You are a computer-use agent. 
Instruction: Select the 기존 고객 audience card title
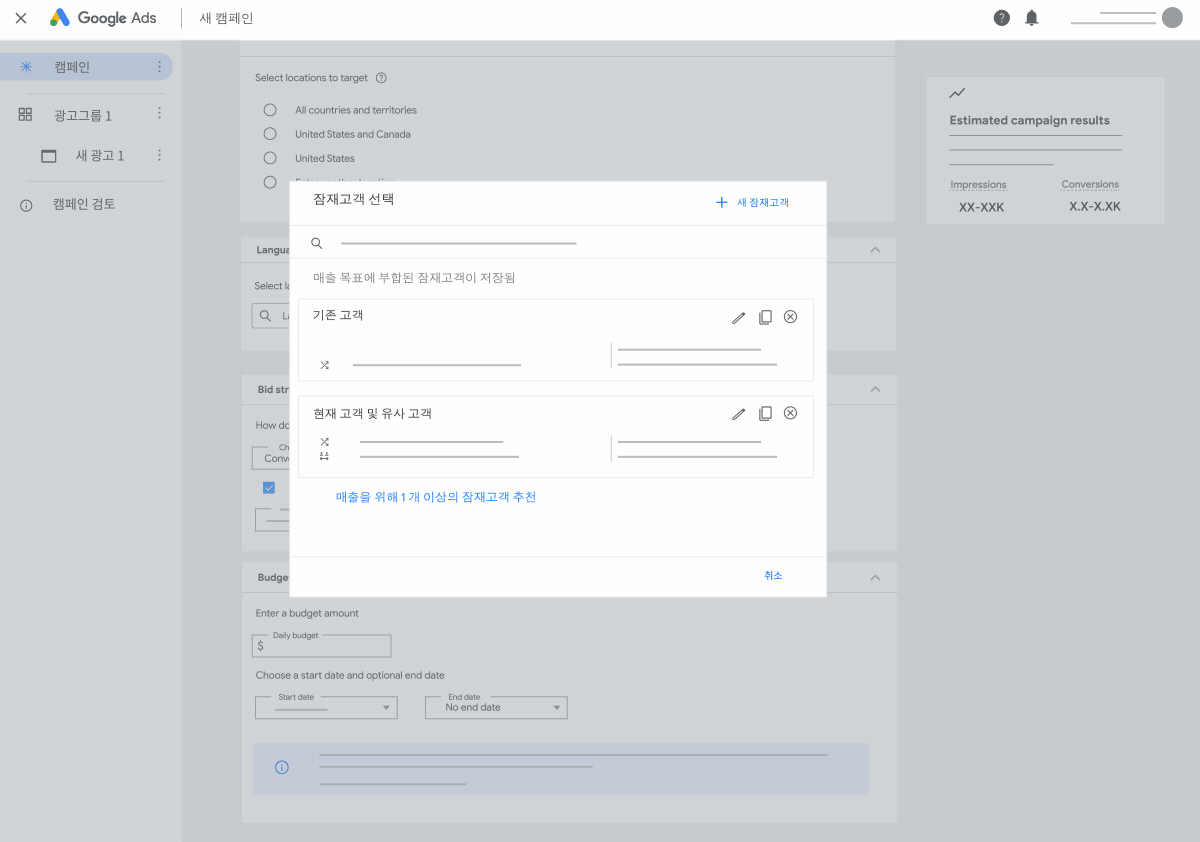coord(338,315)
